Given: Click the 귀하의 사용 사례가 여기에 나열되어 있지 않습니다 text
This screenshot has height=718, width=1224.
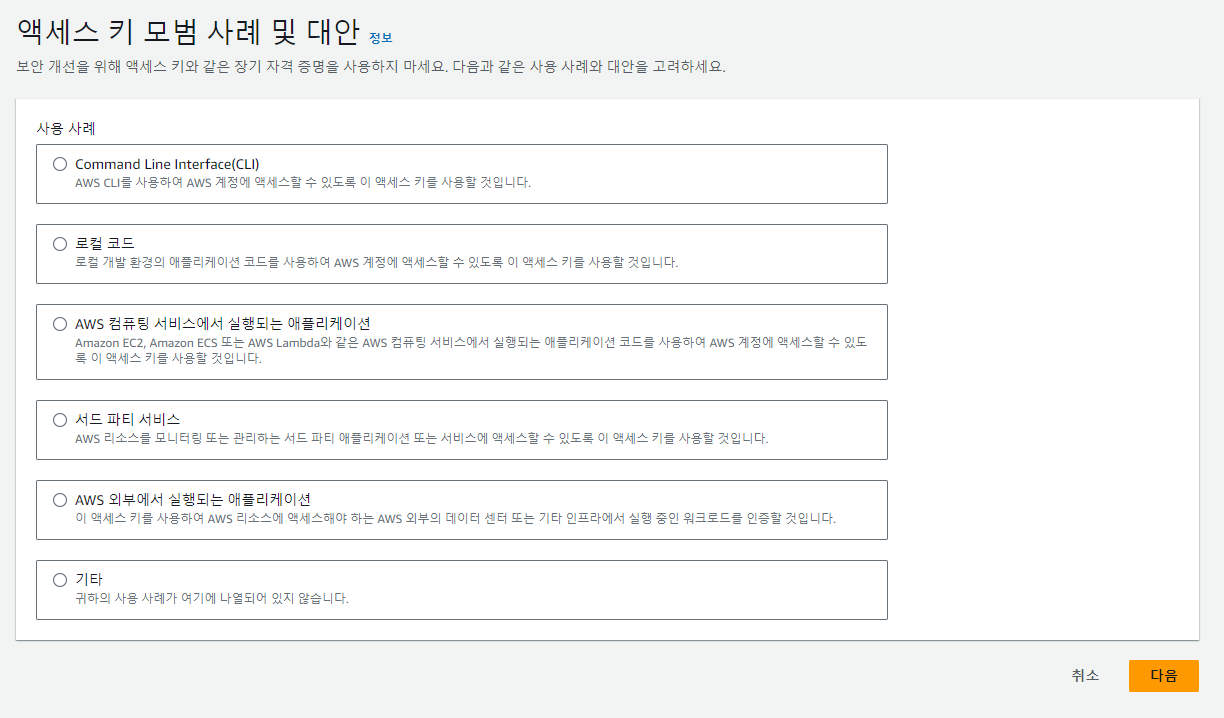Looking at the screenshot, I should tap(212, 599).
